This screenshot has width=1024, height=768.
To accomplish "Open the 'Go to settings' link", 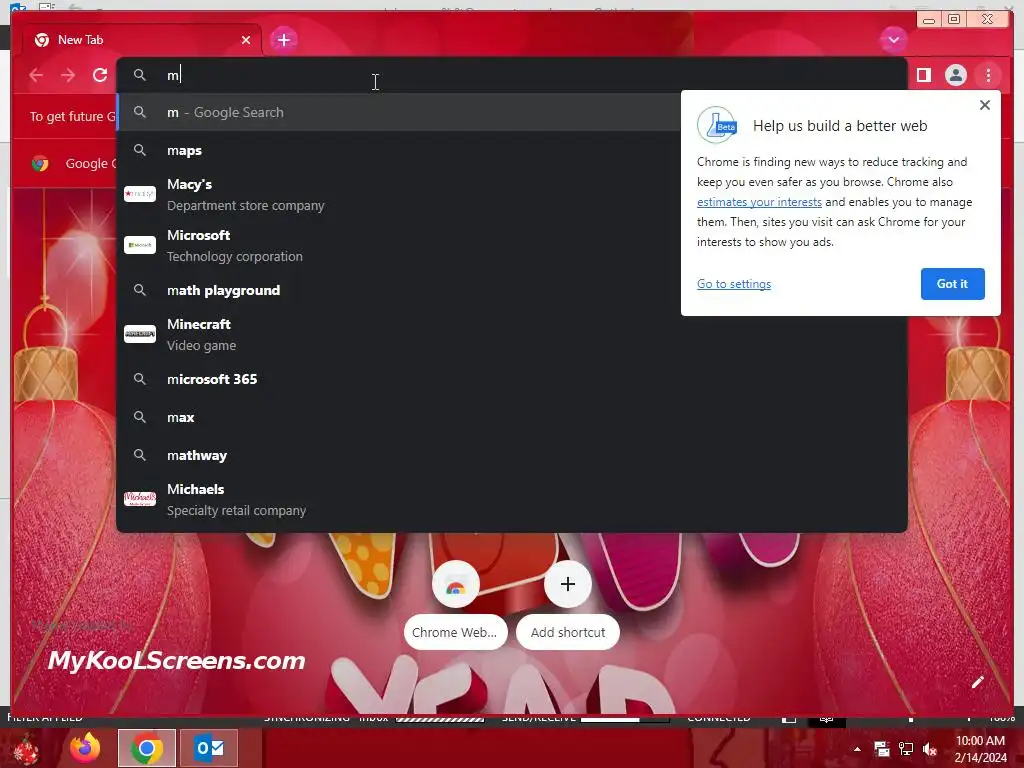I will (733, 284).
